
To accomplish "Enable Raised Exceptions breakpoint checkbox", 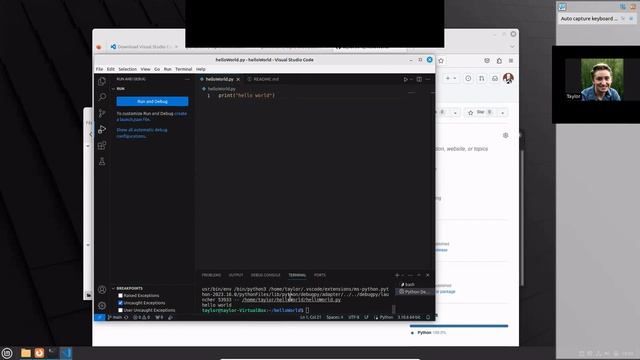I will click(x=120, y=296).
